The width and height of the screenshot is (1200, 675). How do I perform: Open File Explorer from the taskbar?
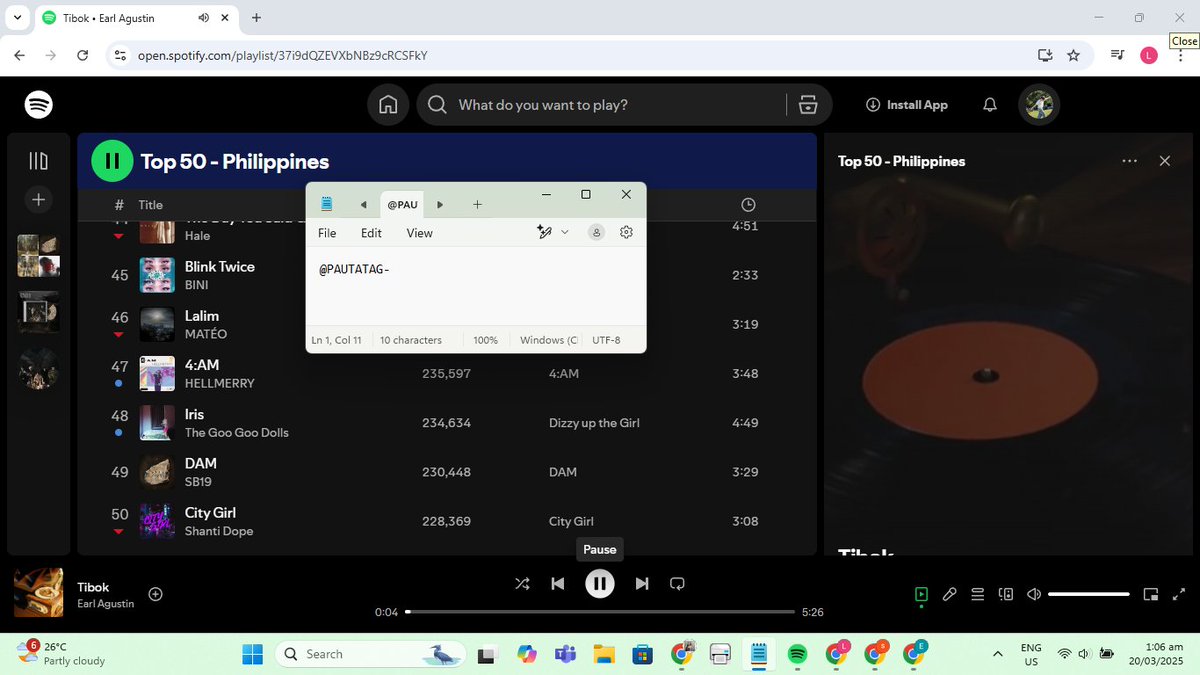(x=603, y=654)
